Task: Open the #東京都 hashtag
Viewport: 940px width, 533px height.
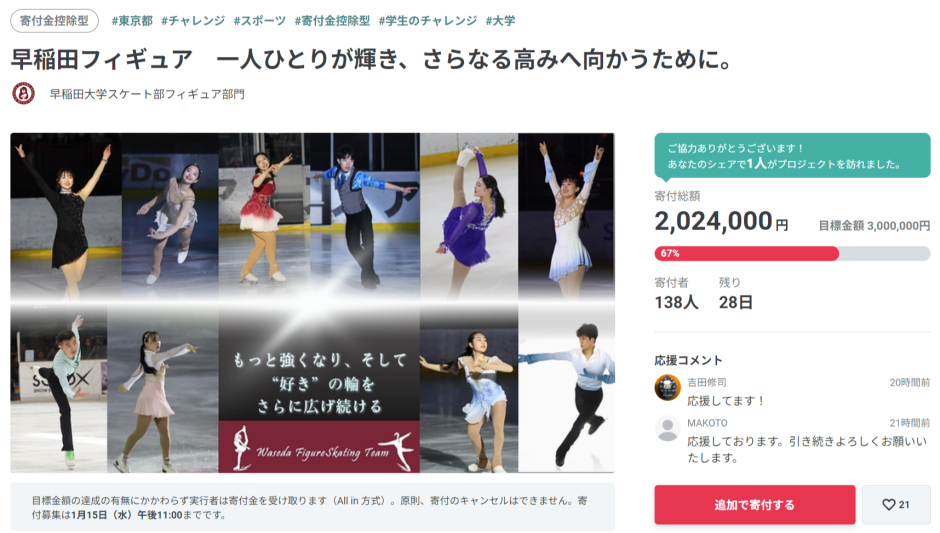Action: pos(132,20)
